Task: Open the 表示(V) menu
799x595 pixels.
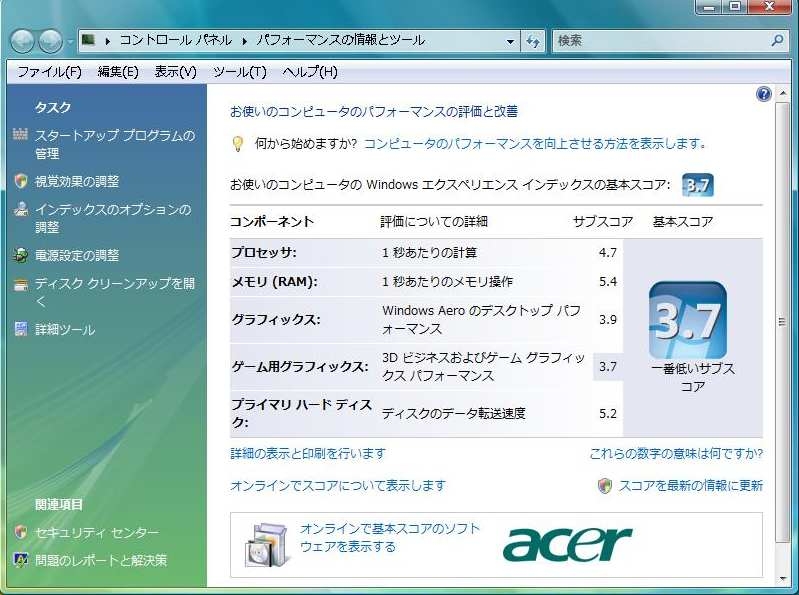Action: pos(175,72)
